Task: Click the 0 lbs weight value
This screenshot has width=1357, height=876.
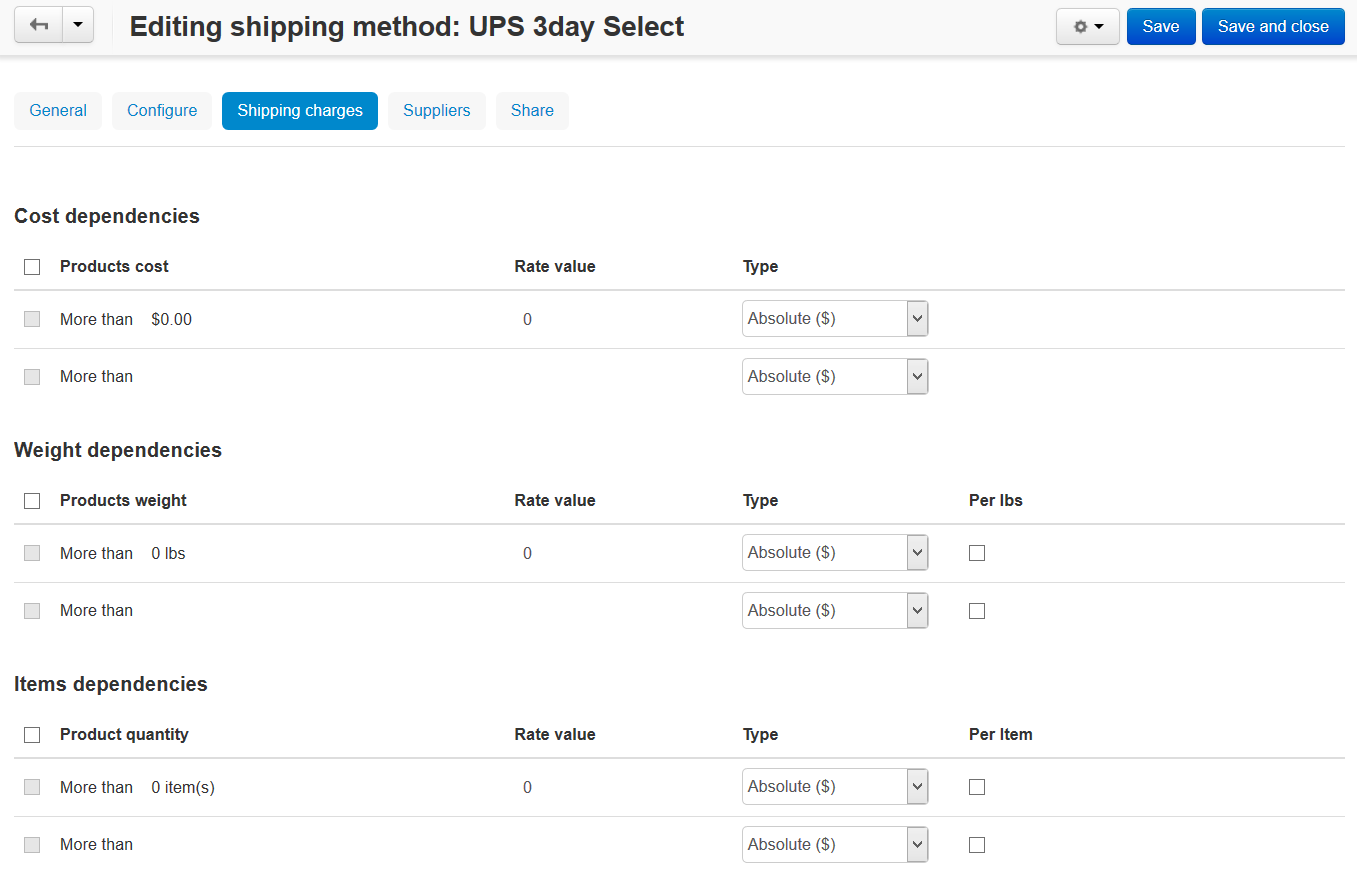Action: 169,554
